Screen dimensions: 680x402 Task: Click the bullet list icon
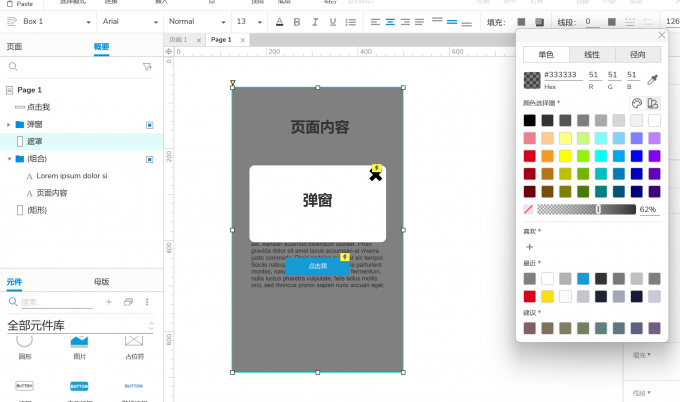pos(350,22)
